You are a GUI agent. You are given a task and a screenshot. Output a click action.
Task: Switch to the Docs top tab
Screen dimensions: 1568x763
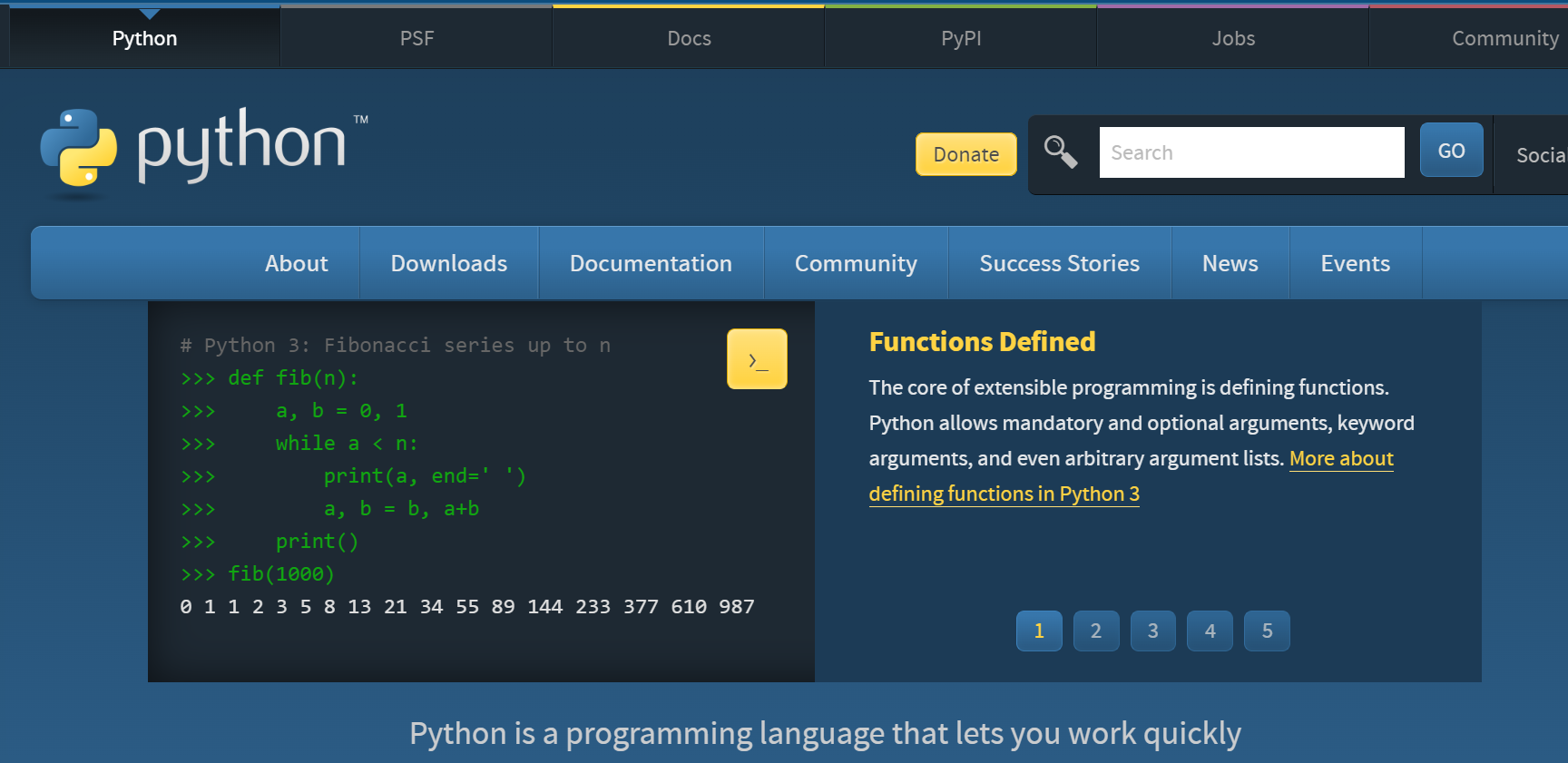tap(689, 38)
